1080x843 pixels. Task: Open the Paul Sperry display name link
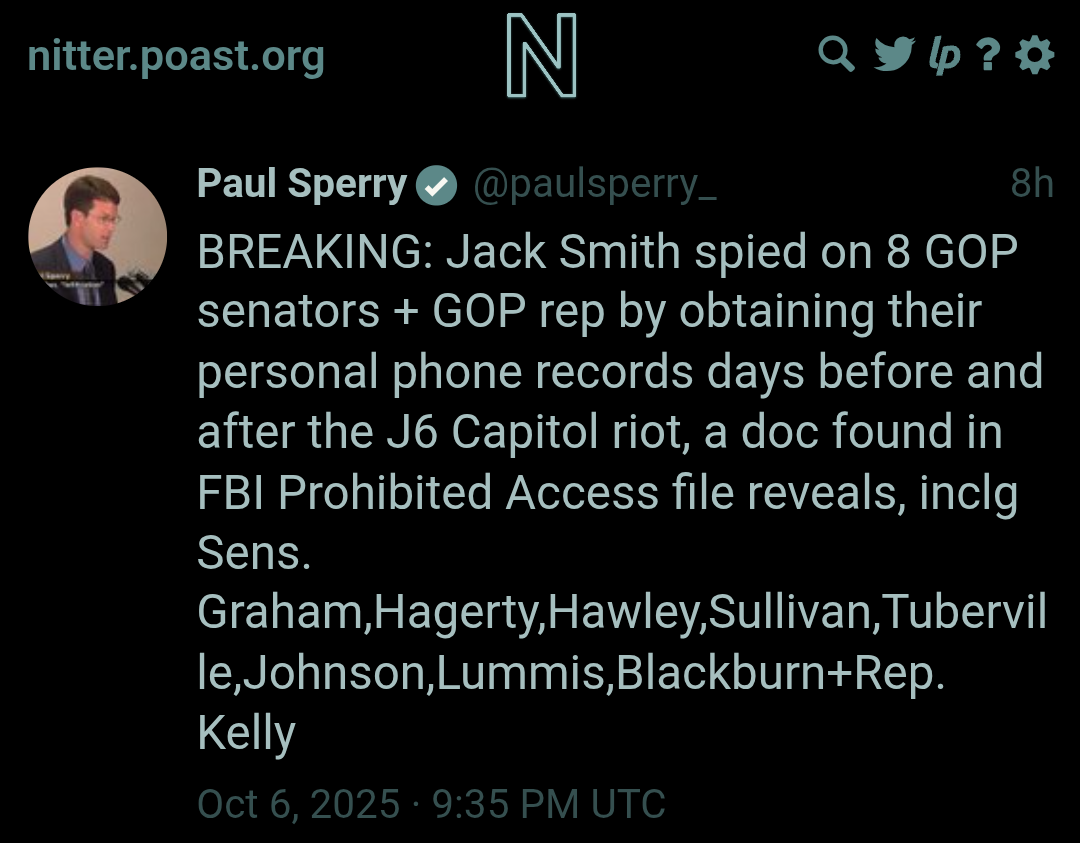[x=302, y=184]
